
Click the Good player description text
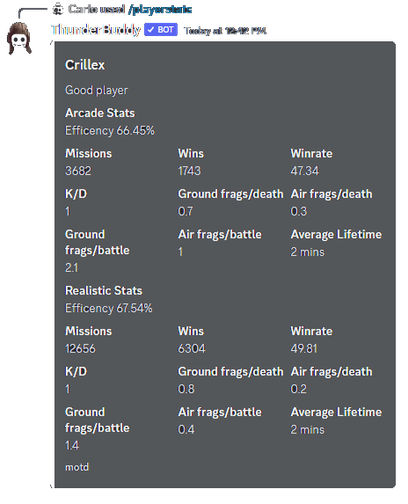[96, 90]
